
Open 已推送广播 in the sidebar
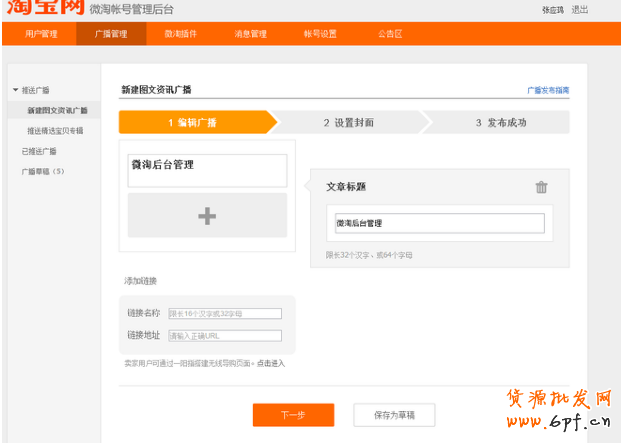pos(39,151)
